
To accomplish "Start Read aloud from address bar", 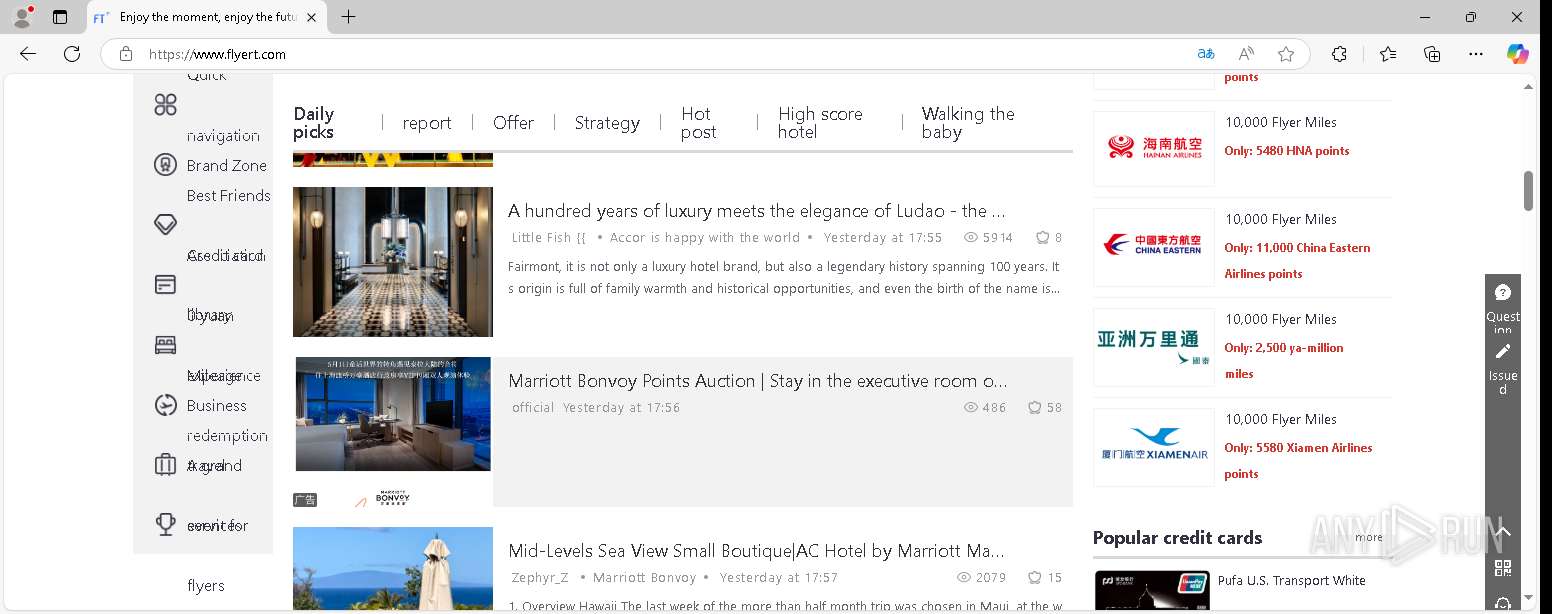I will [x=1246, y=54].
